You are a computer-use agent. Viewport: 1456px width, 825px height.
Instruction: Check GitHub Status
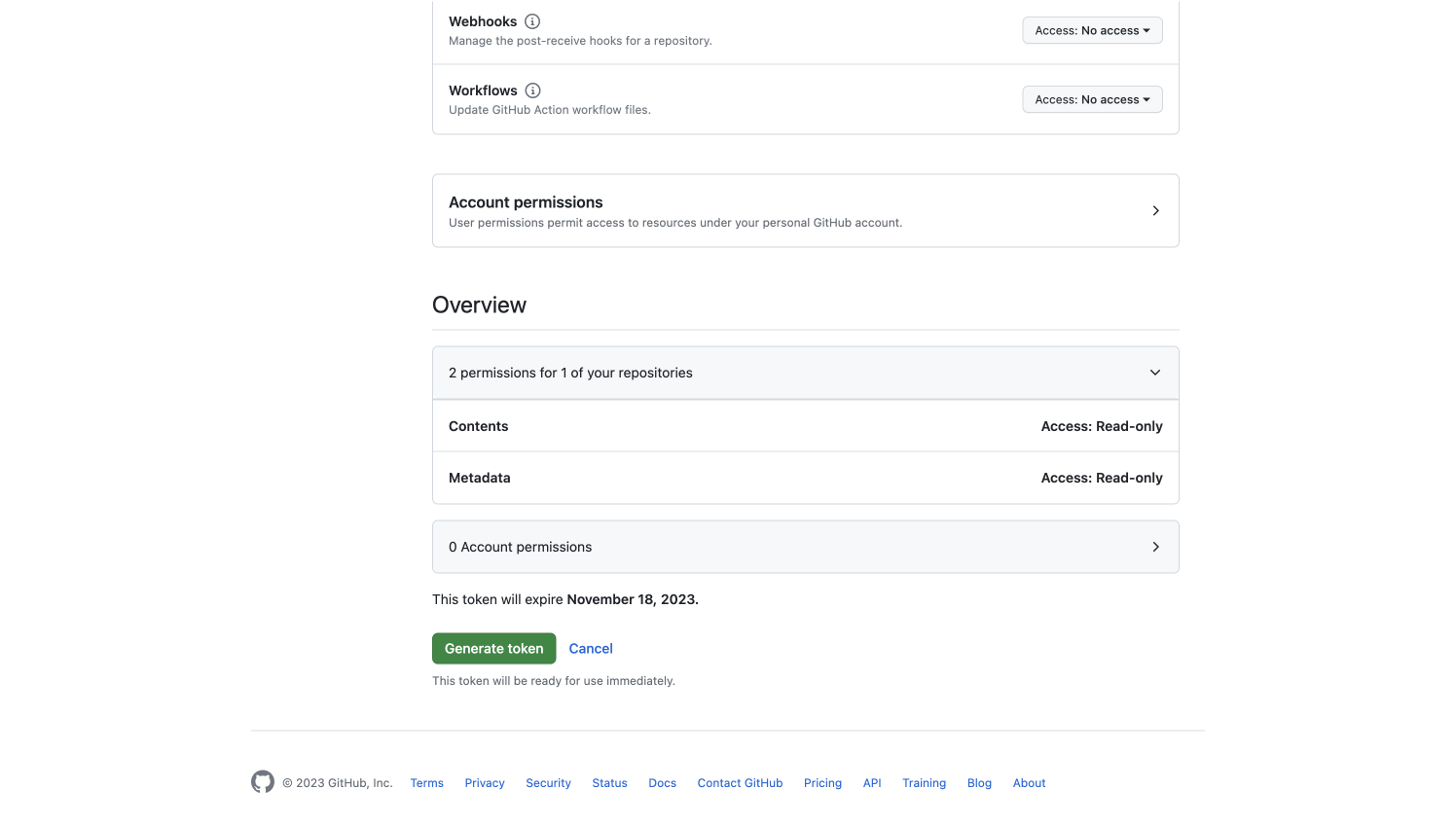pos(609,782)
